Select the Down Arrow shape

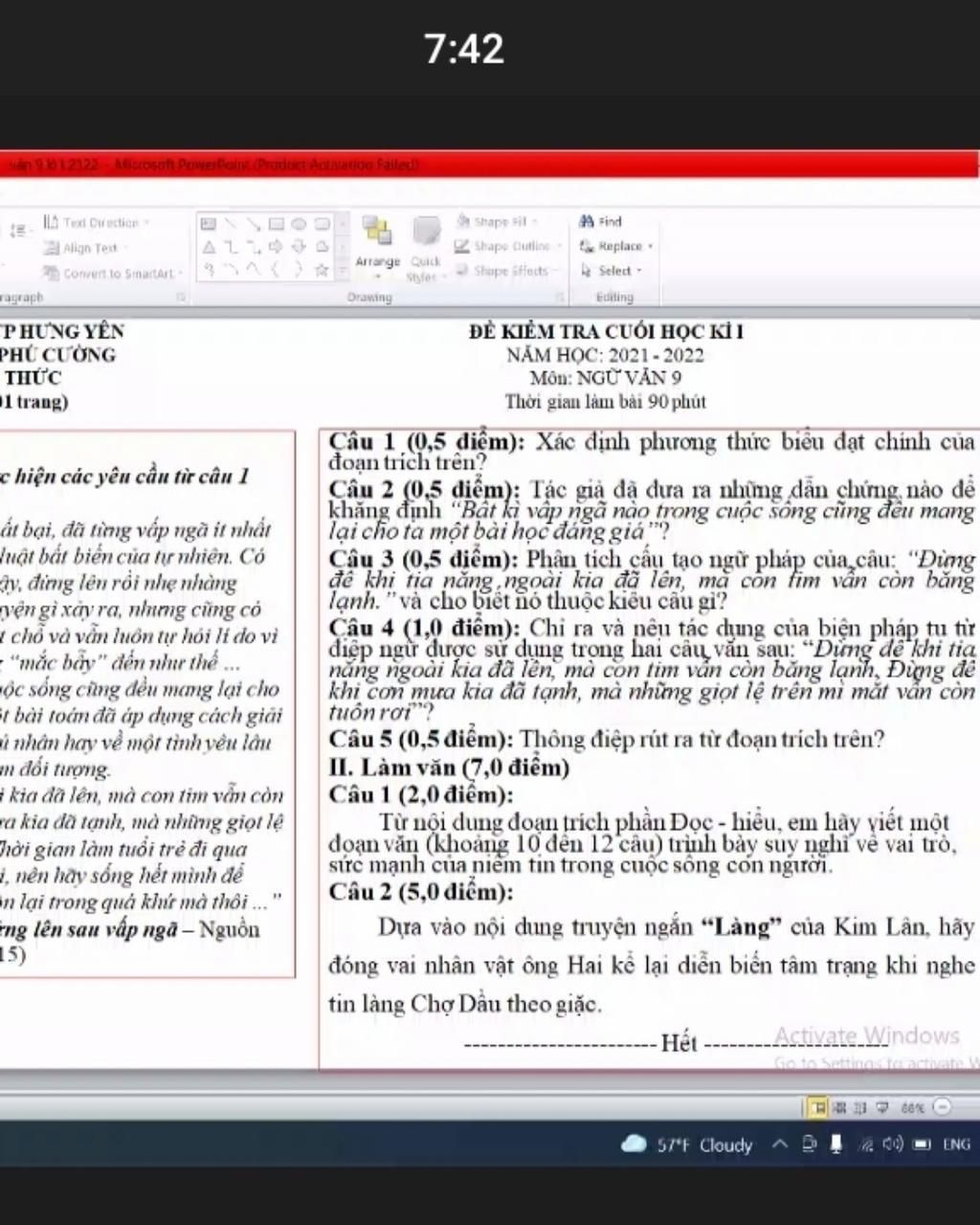[300, 247]
